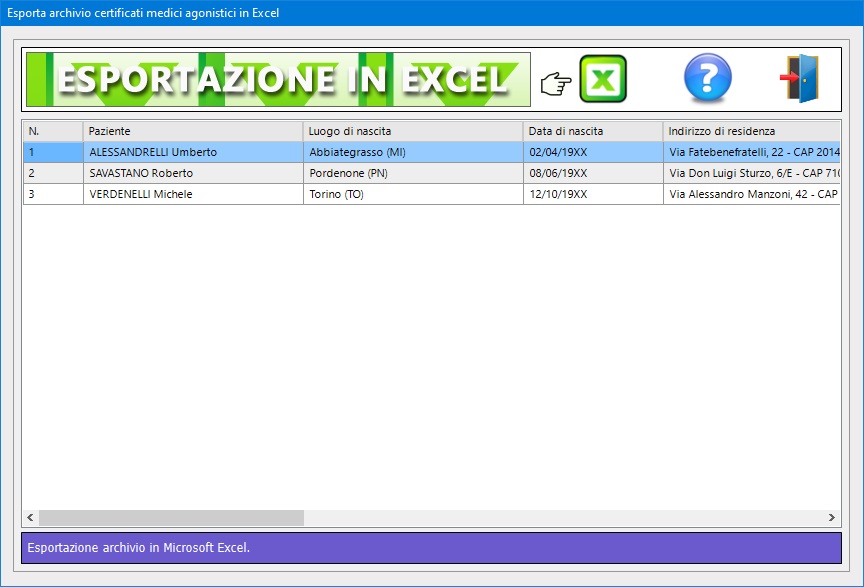Click the purple status bar message
The image size is (864, 587).
click(431, 548)
